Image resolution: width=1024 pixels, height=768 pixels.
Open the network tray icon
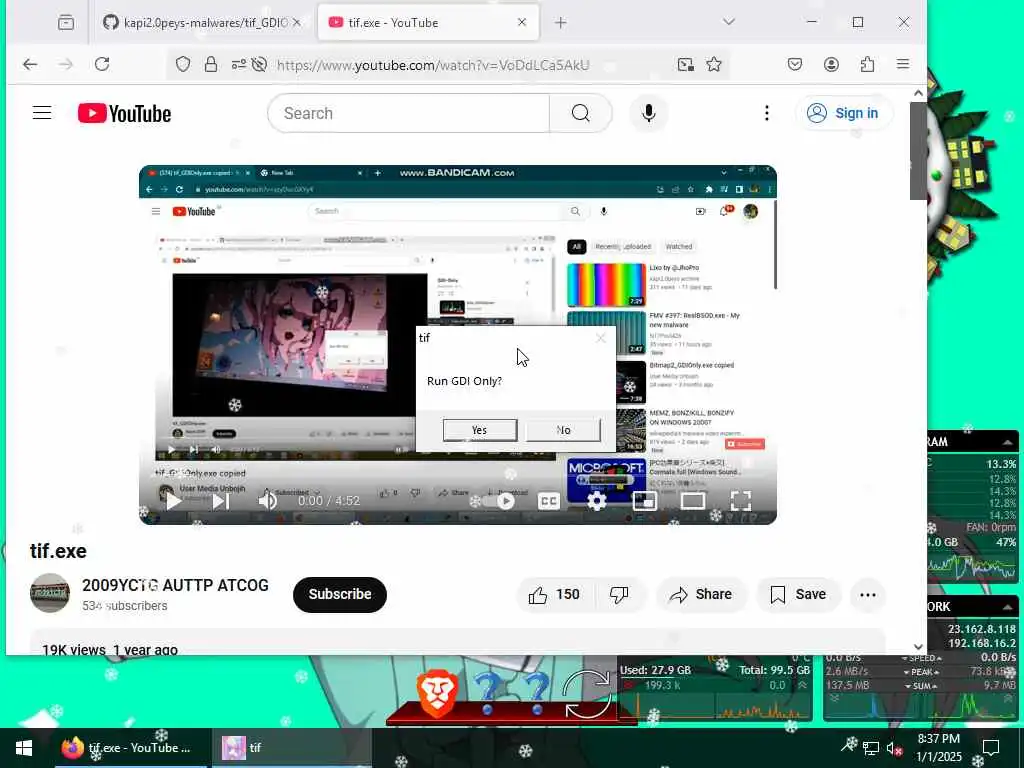pos(871,748)
